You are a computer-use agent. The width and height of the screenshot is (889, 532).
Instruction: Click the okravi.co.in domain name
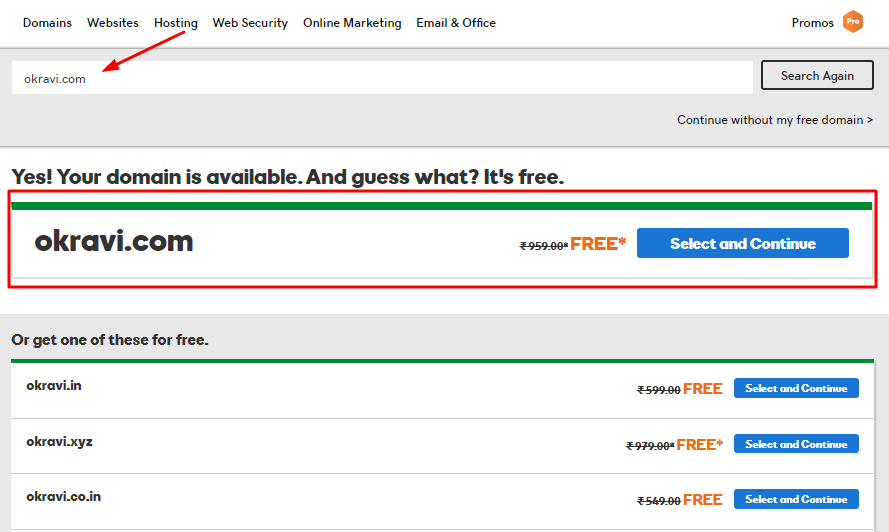point(64,496)
